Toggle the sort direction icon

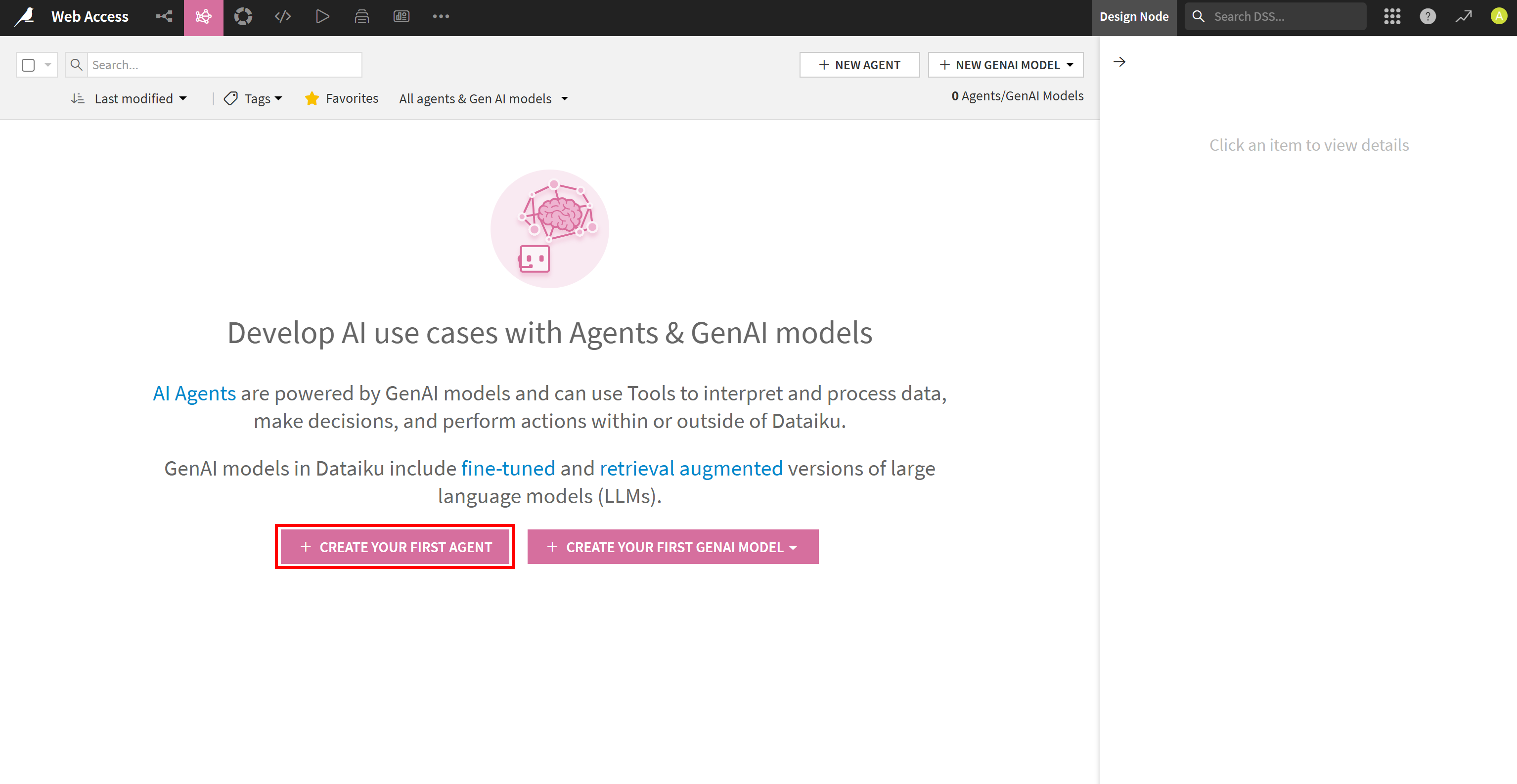point(78,98)
